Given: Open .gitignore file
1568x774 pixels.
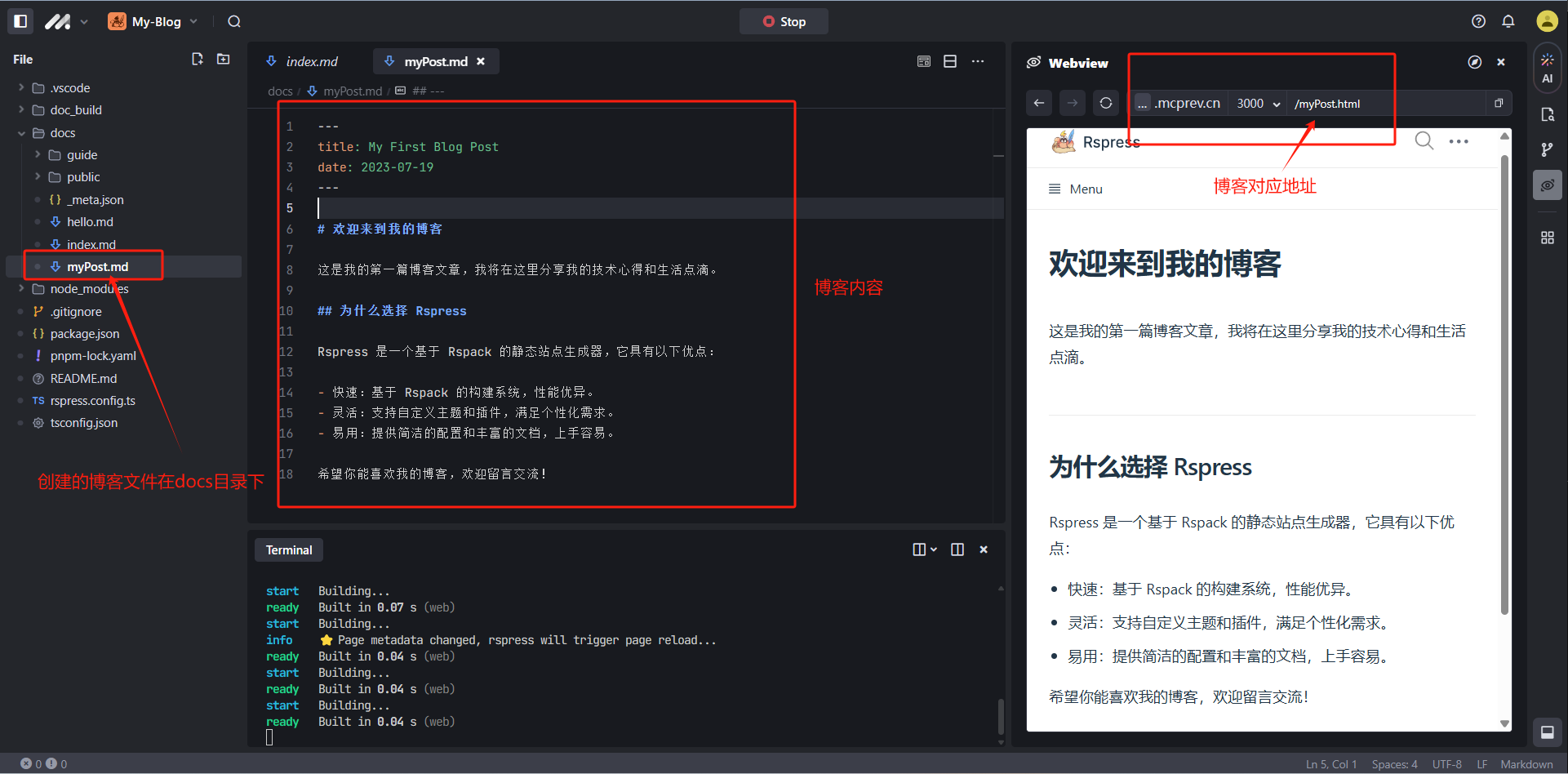Looking at the screenshot, I should click(76, 311).
